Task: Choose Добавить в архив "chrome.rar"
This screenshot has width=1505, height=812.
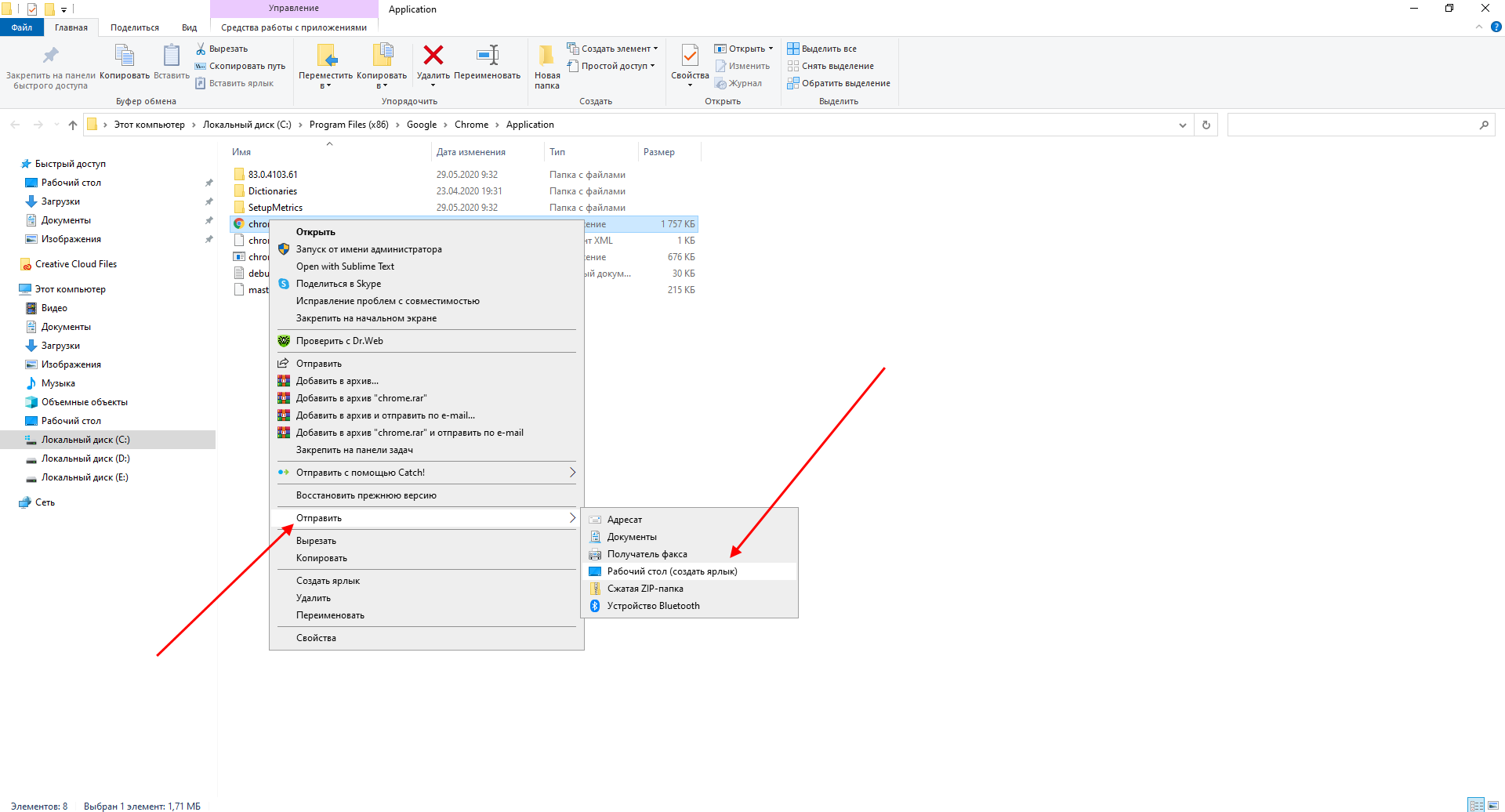Action: pyautogui.click(x=426, y=398)
